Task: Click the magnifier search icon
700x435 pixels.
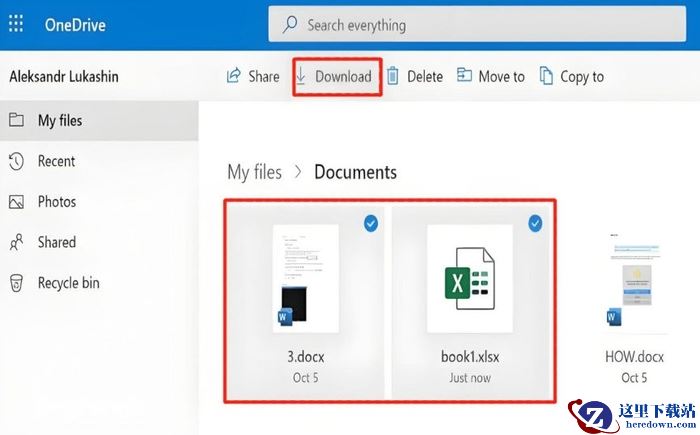Action: pos(290,24)
